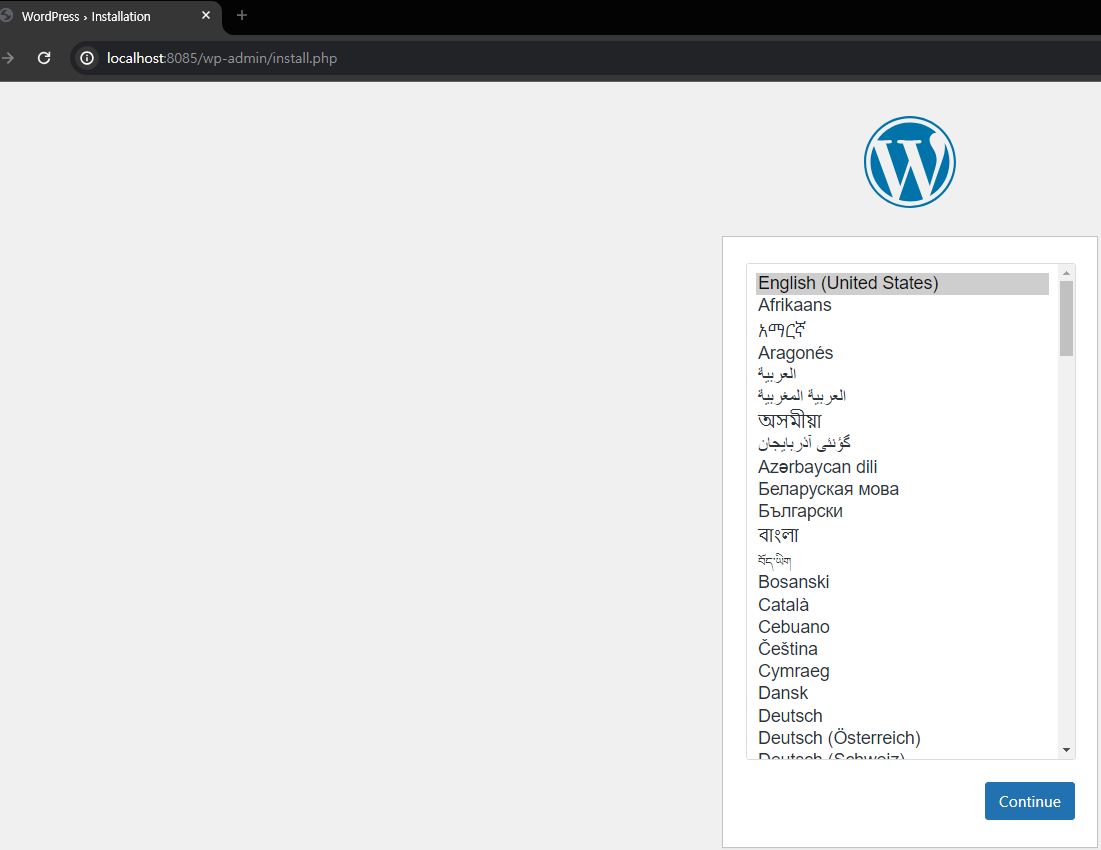Select Čeština language
This screenshot has width=1101, height=850.
(902, 649)
